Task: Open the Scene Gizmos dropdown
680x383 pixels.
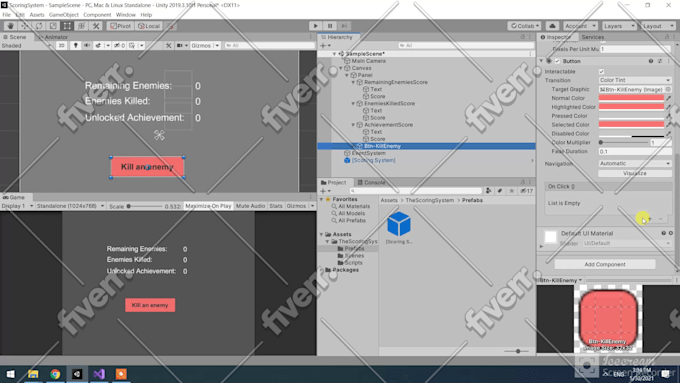Action: (x=205, y=46)
